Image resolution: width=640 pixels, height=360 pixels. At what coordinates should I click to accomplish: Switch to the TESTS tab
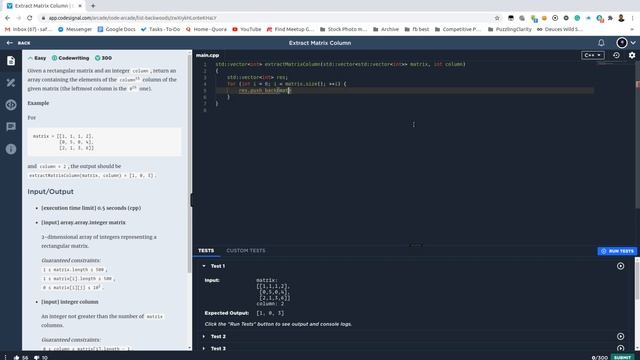tap(206, 251)
